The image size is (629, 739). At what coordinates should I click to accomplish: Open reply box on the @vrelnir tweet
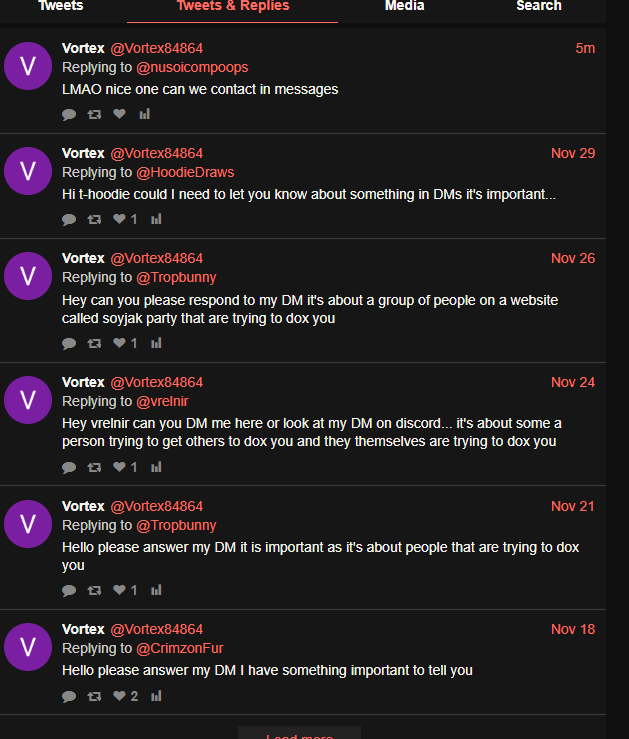(69, 467)
